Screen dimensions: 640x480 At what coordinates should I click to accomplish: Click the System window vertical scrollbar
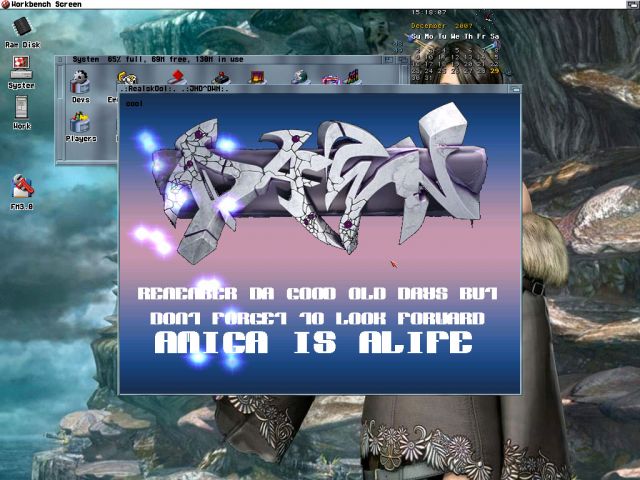[60, 112]
